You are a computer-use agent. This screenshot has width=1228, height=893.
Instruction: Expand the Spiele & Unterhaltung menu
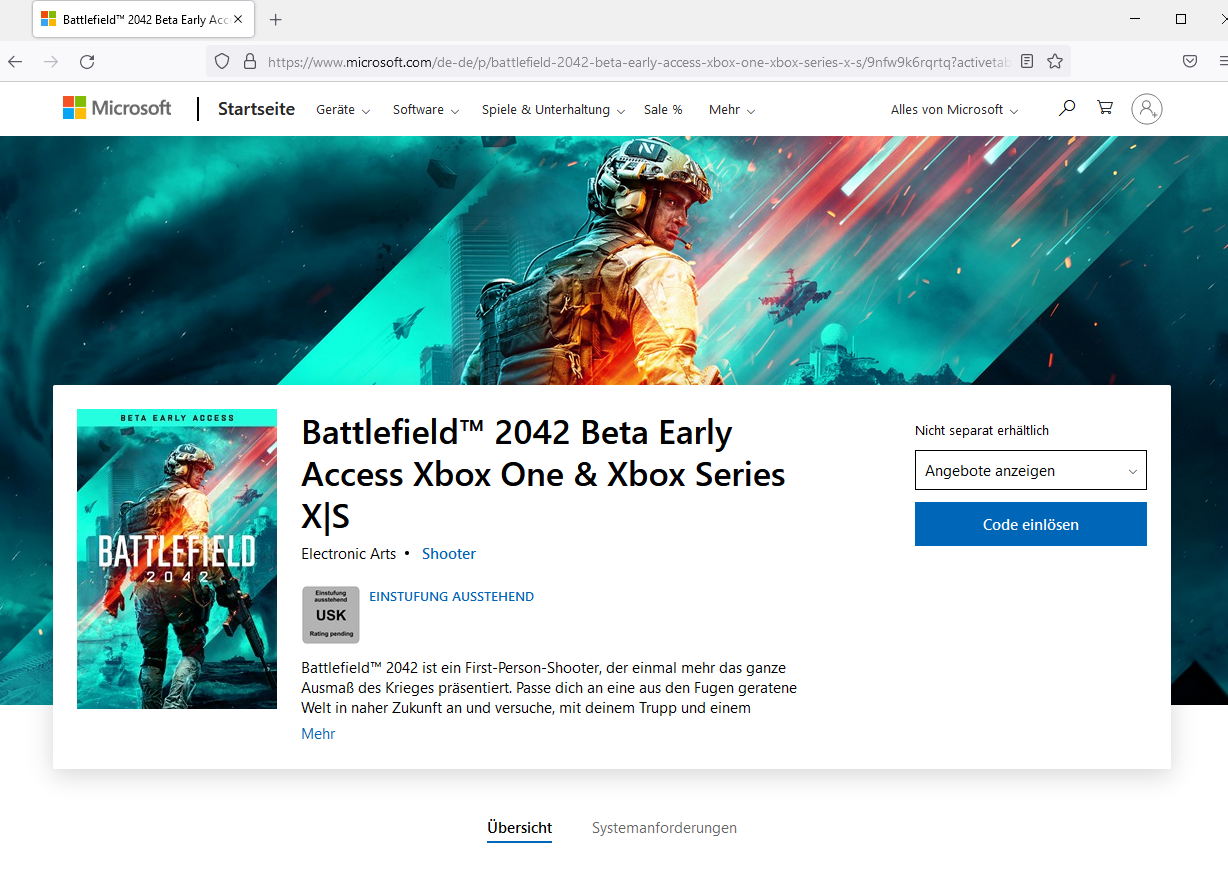(553, 110)
